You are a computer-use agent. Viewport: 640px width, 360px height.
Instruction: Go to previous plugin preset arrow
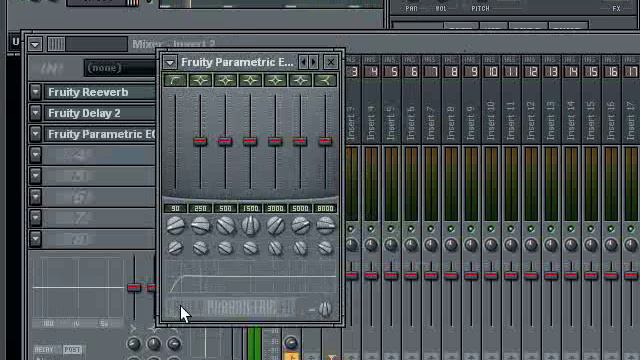303,62
